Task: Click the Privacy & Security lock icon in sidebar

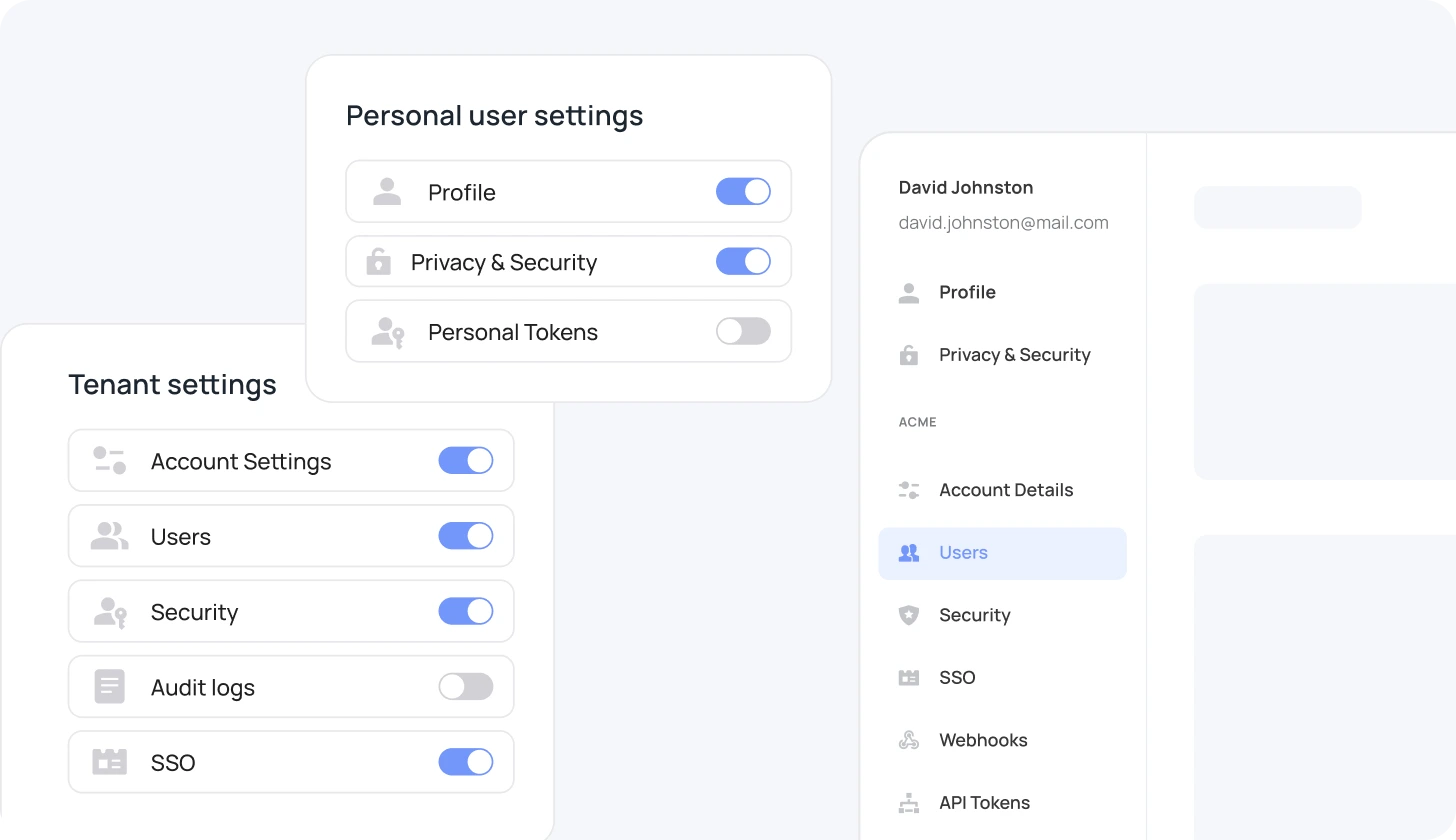Action: (909, 355)
